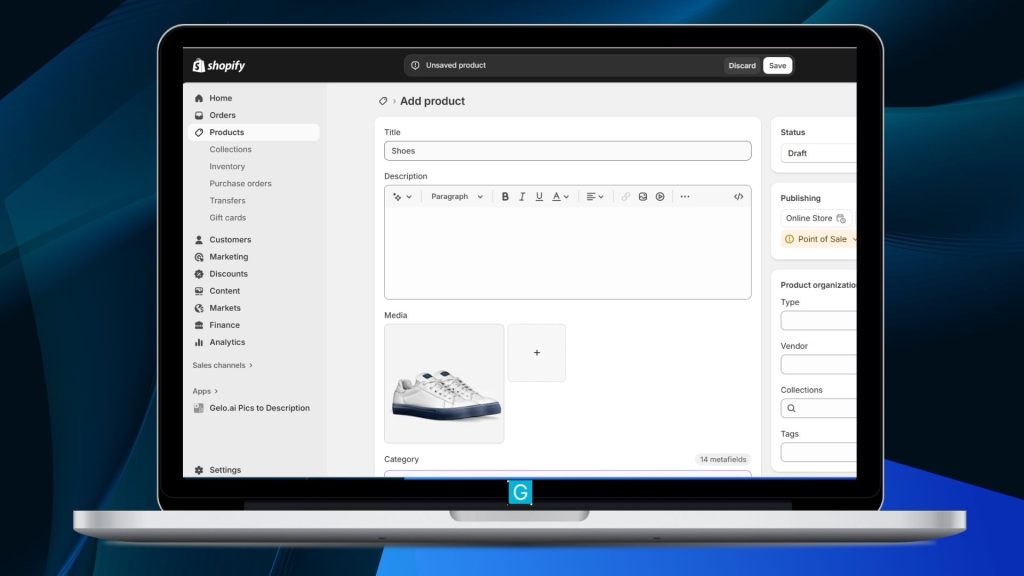Toggle bold formatting in description editor
1024x576 pixels.
(x=505, y=197)
